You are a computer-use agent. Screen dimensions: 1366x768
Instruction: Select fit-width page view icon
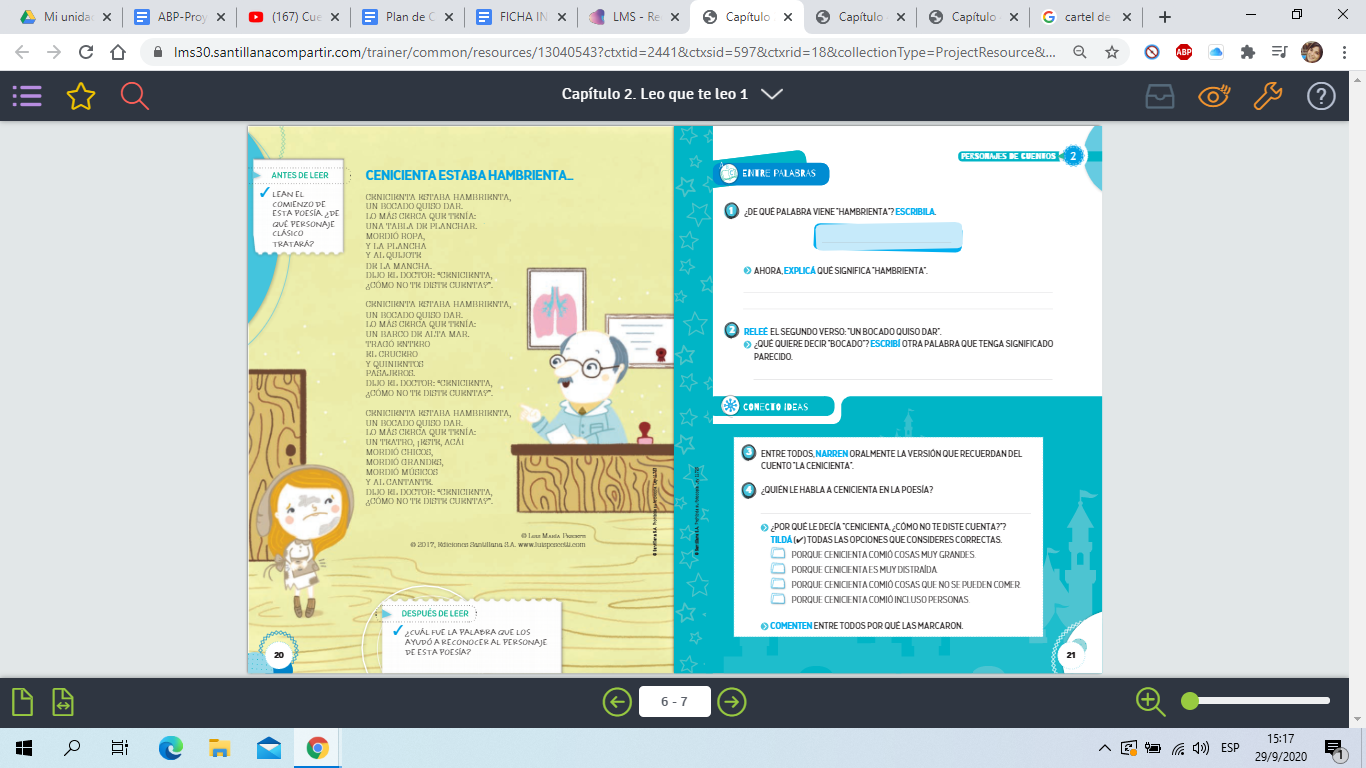[x=64, y=702]
